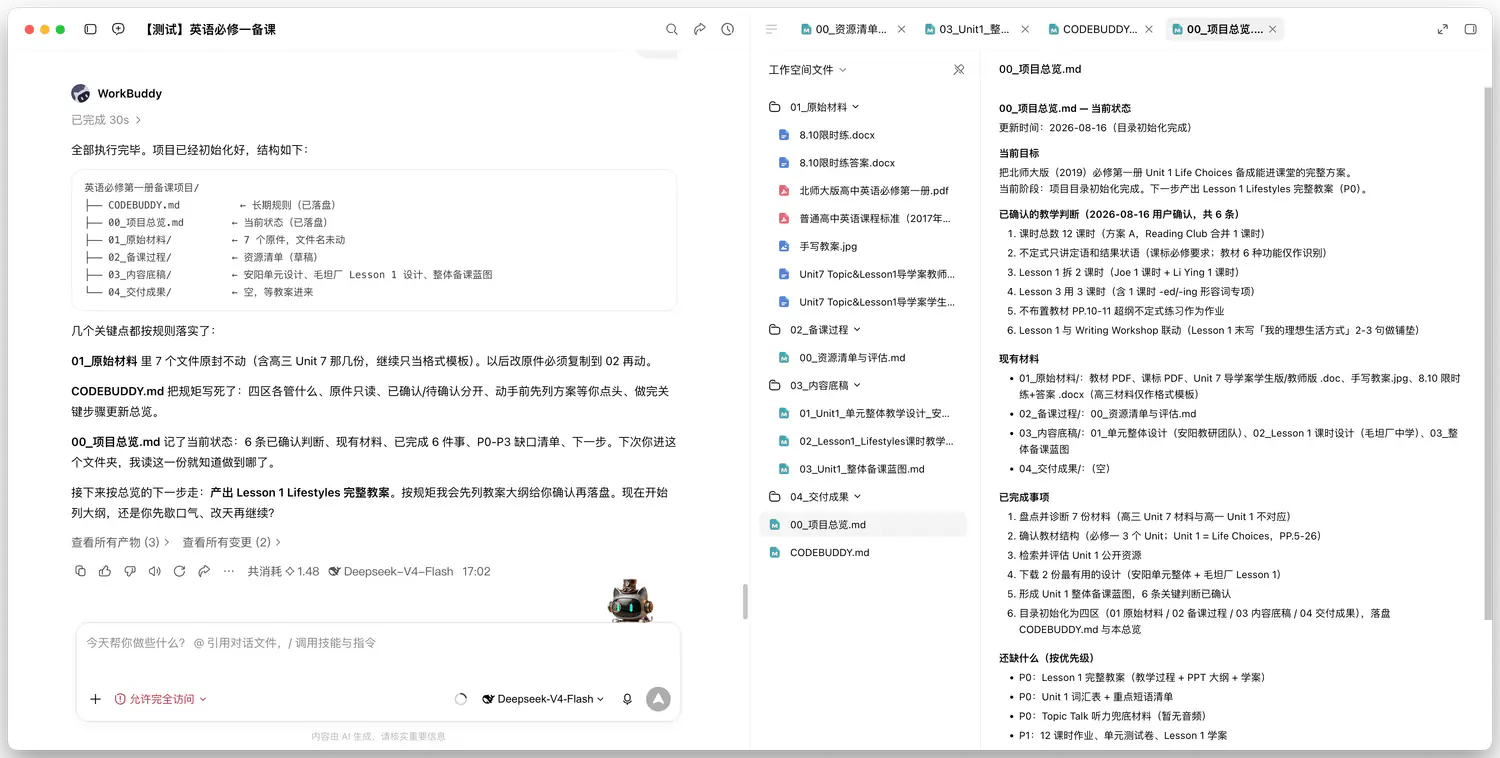The image size is (1500, 758).
Task: Click the 8.10限时练.docx file type icon
Action: click(x=784, y=135)
